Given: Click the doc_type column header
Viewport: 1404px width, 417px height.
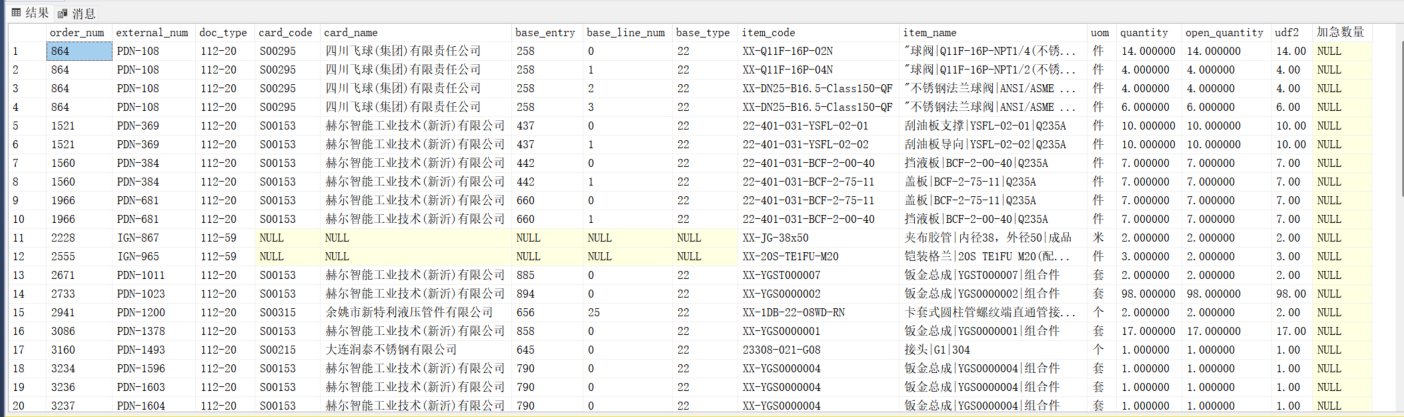Looking at the screenshot, I should (x=225, y=32).
